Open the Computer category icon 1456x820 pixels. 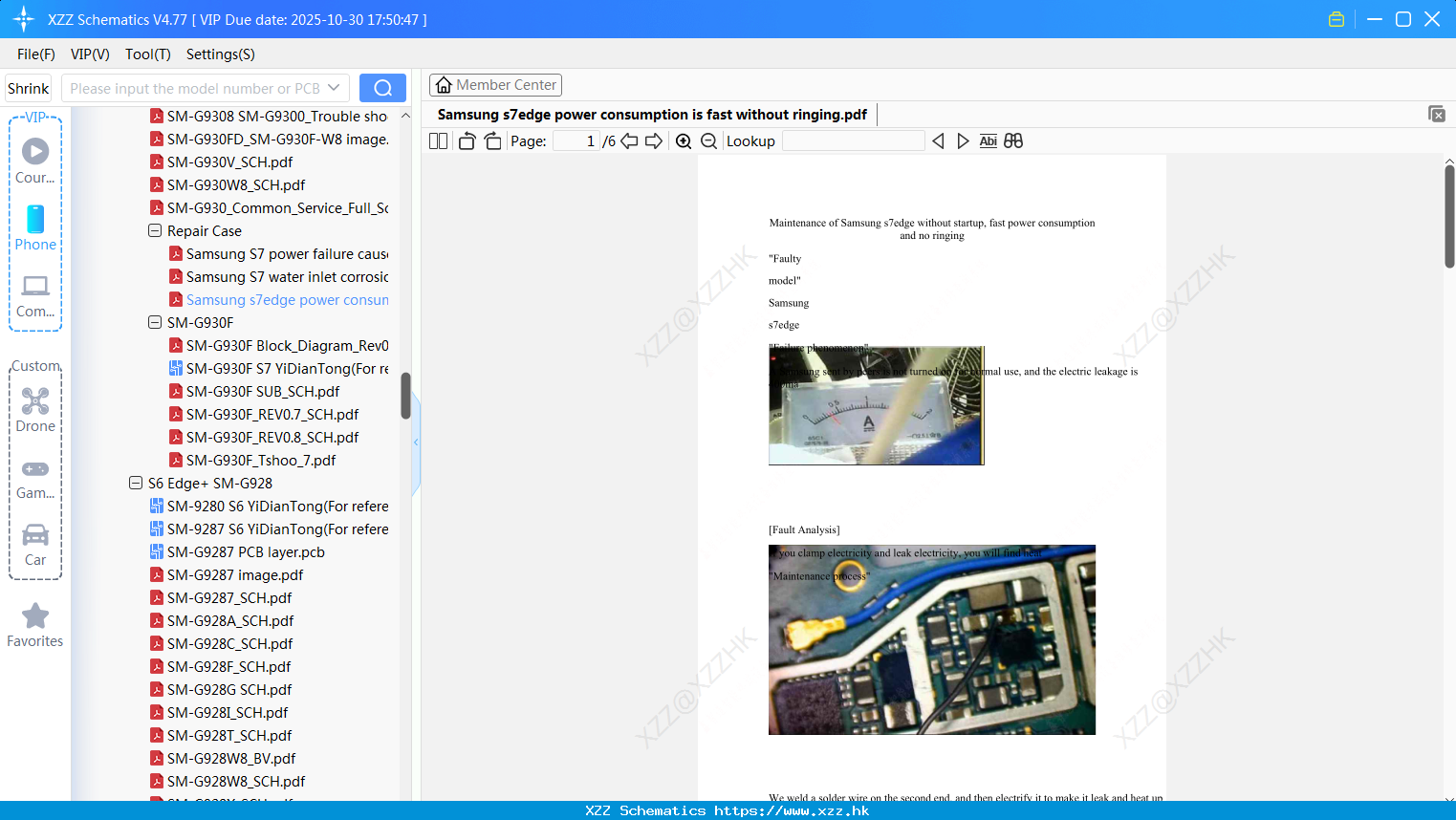click(x=35, y=296)
